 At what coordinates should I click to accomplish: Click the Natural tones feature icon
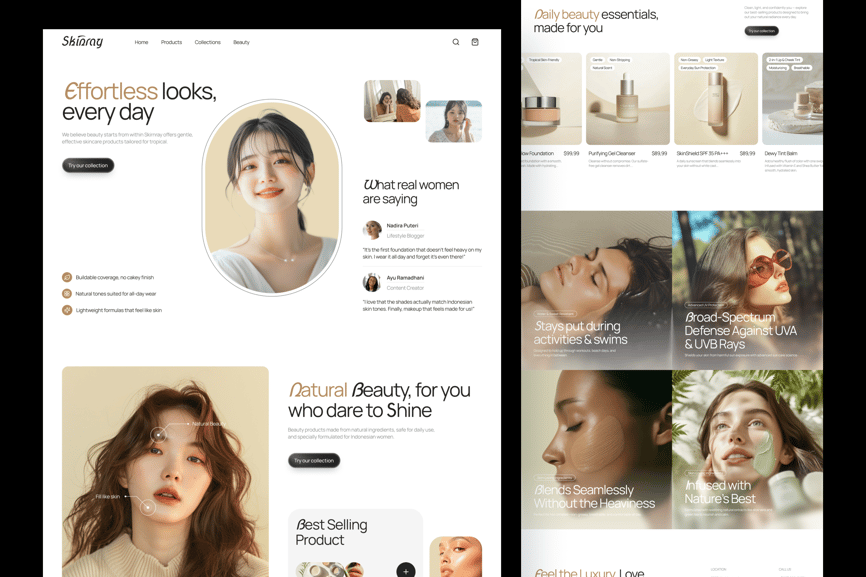(x=67, y=294)
